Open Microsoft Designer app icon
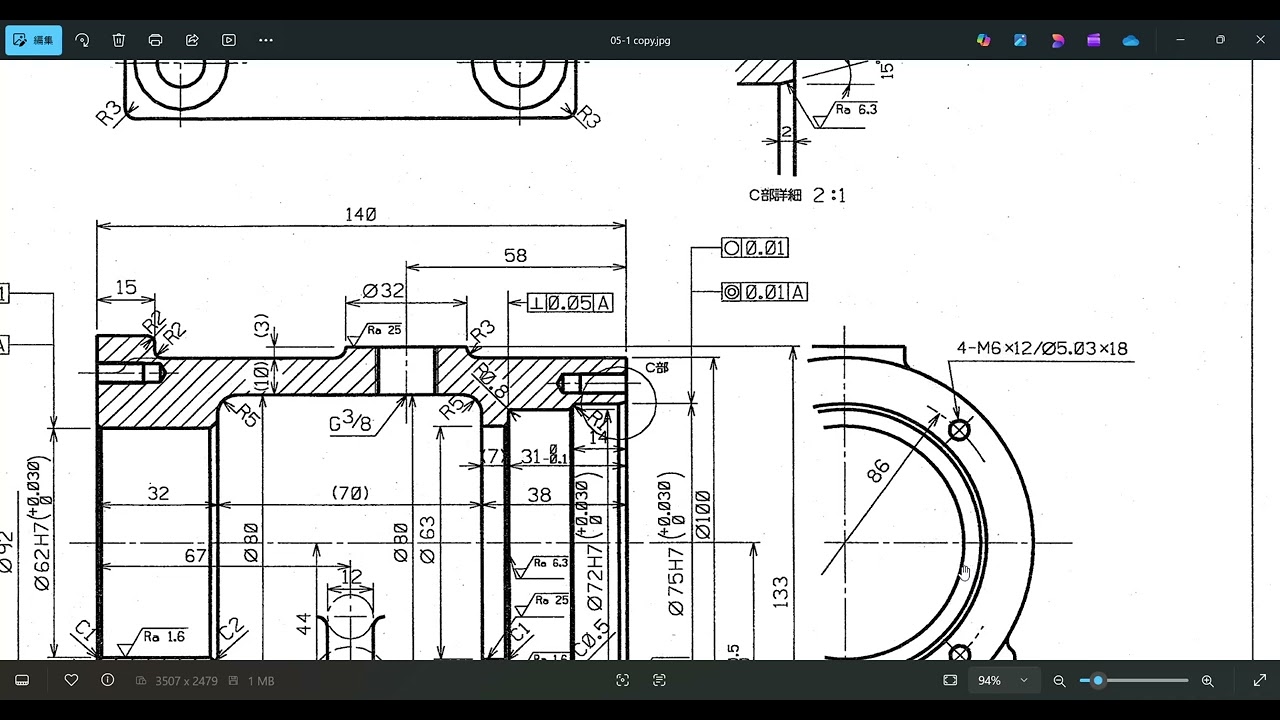The height and width of the screenshot is (720, 1280). tap(1057, 40)
